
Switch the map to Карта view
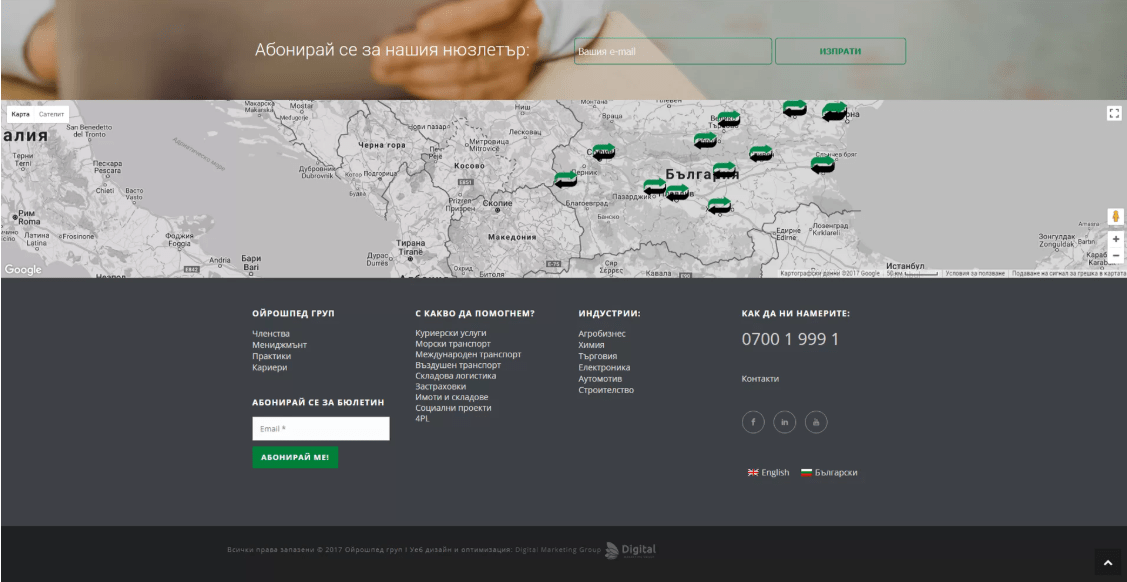(21, 114)
